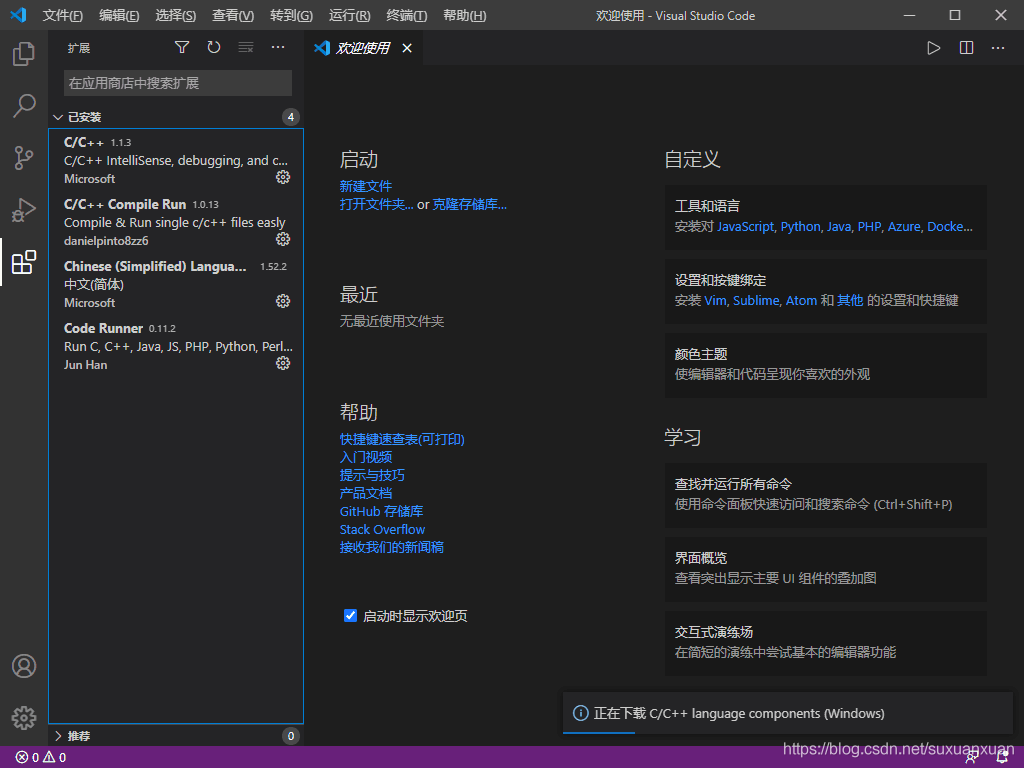Image resolution: width=1024 pixels, height=768 pixels.
Task: Open the Code Runner extension gear
Action: click(283, 363)
